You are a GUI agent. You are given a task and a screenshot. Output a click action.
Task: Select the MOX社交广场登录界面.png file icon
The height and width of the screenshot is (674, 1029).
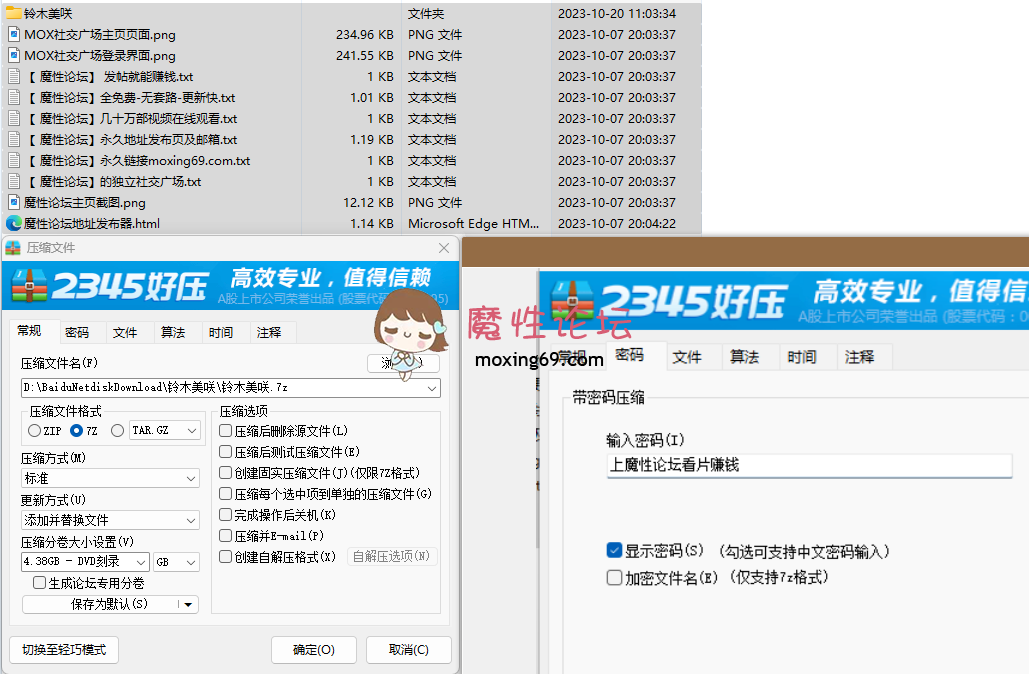tap(14, 56)
